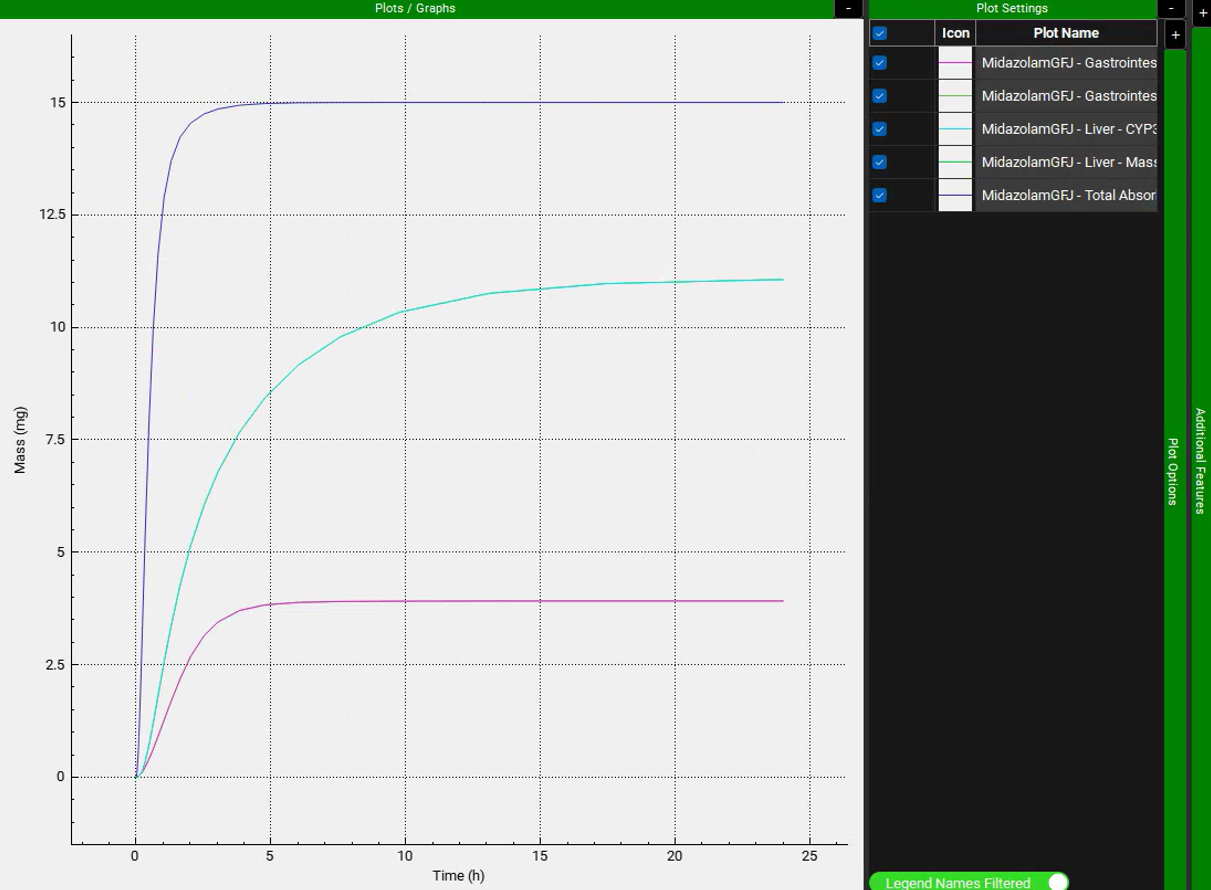The image size is (1211, 890).
Task: Click the green line icon for Liver Mass plot
Action: [955, 162]
